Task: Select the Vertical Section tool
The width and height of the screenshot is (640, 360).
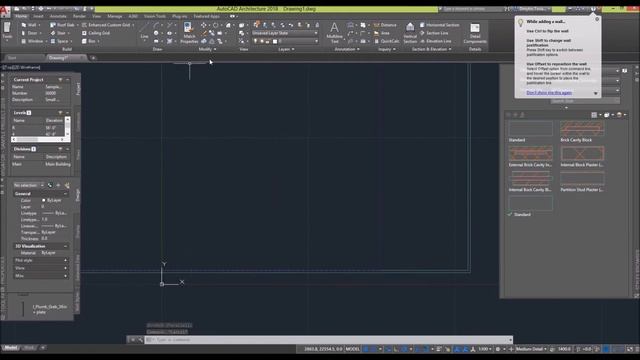Action: tap(410, 33)
